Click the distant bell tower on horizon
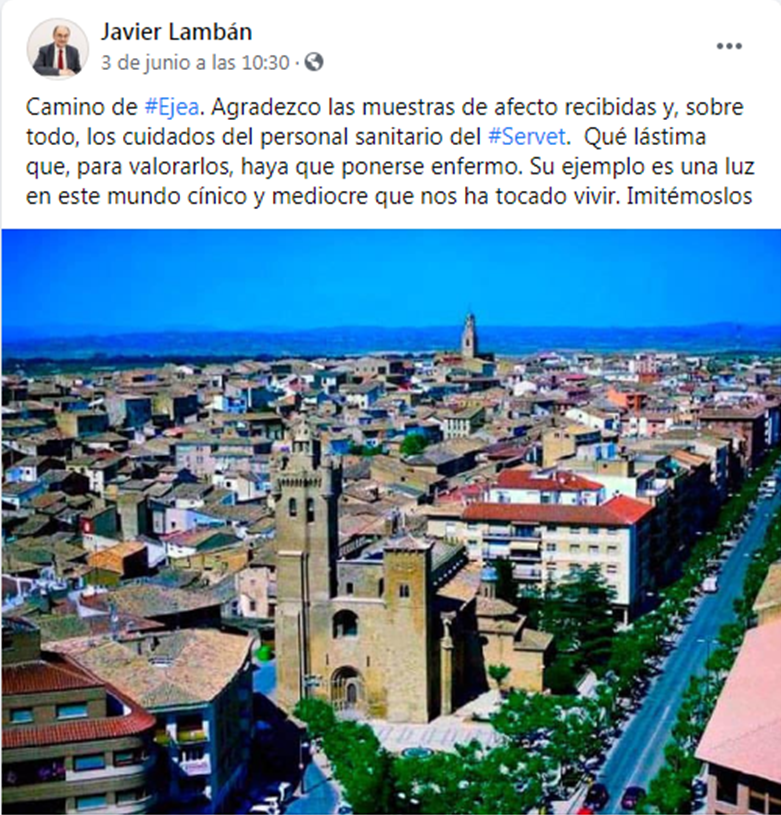Screen dimensions: 781x815 click(x=469, y=336)
